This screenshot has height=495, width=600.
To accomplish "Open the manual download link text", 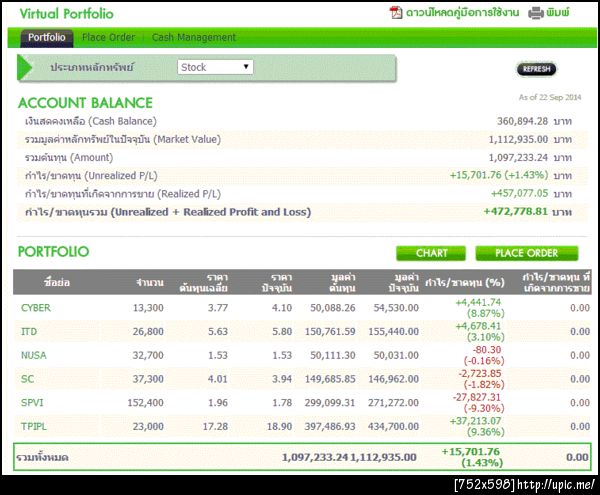I will coord(462,13).
